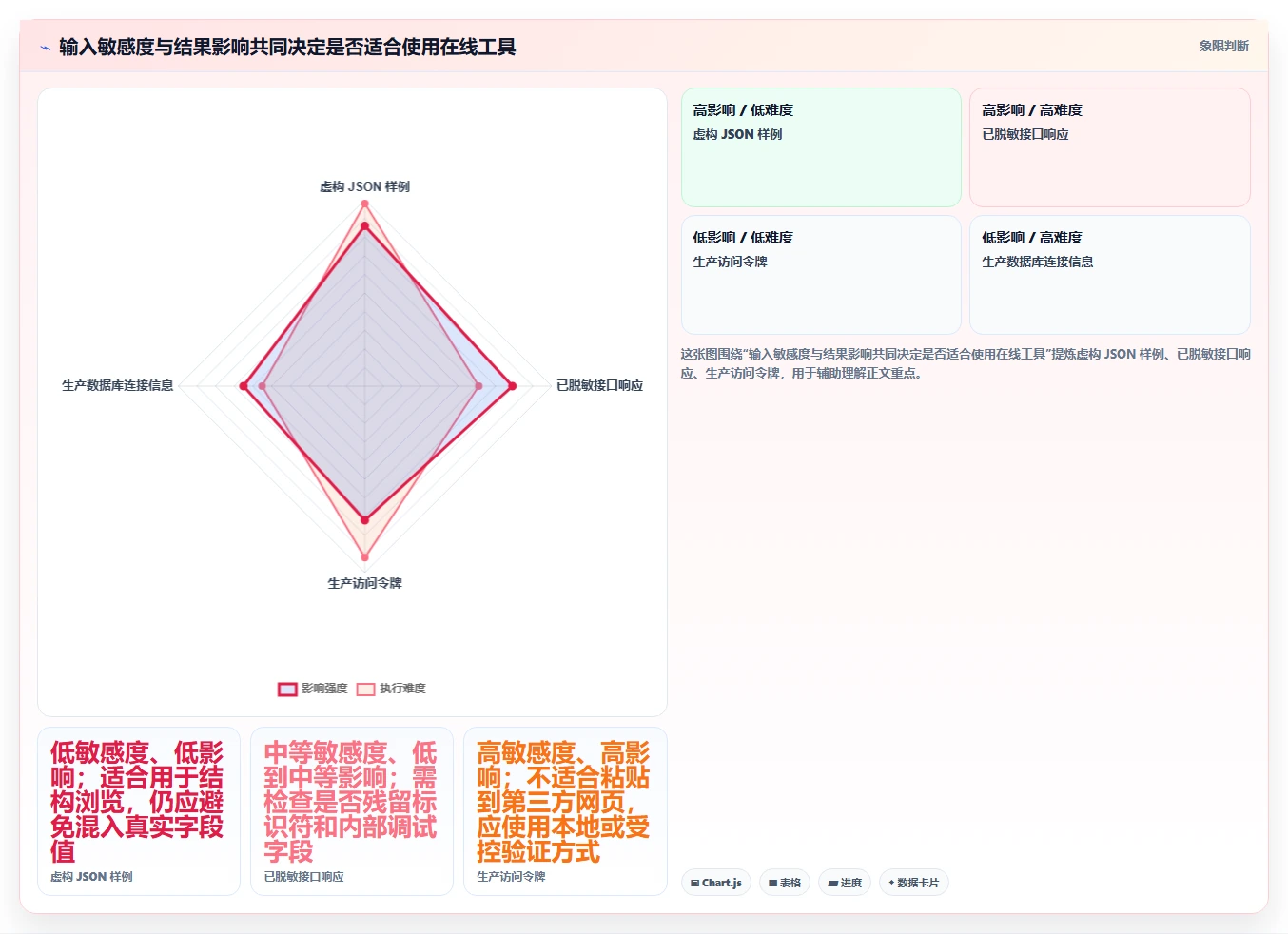Click the Chart.js tag
The image size is (1288, 934).
(x=716, y=883)
